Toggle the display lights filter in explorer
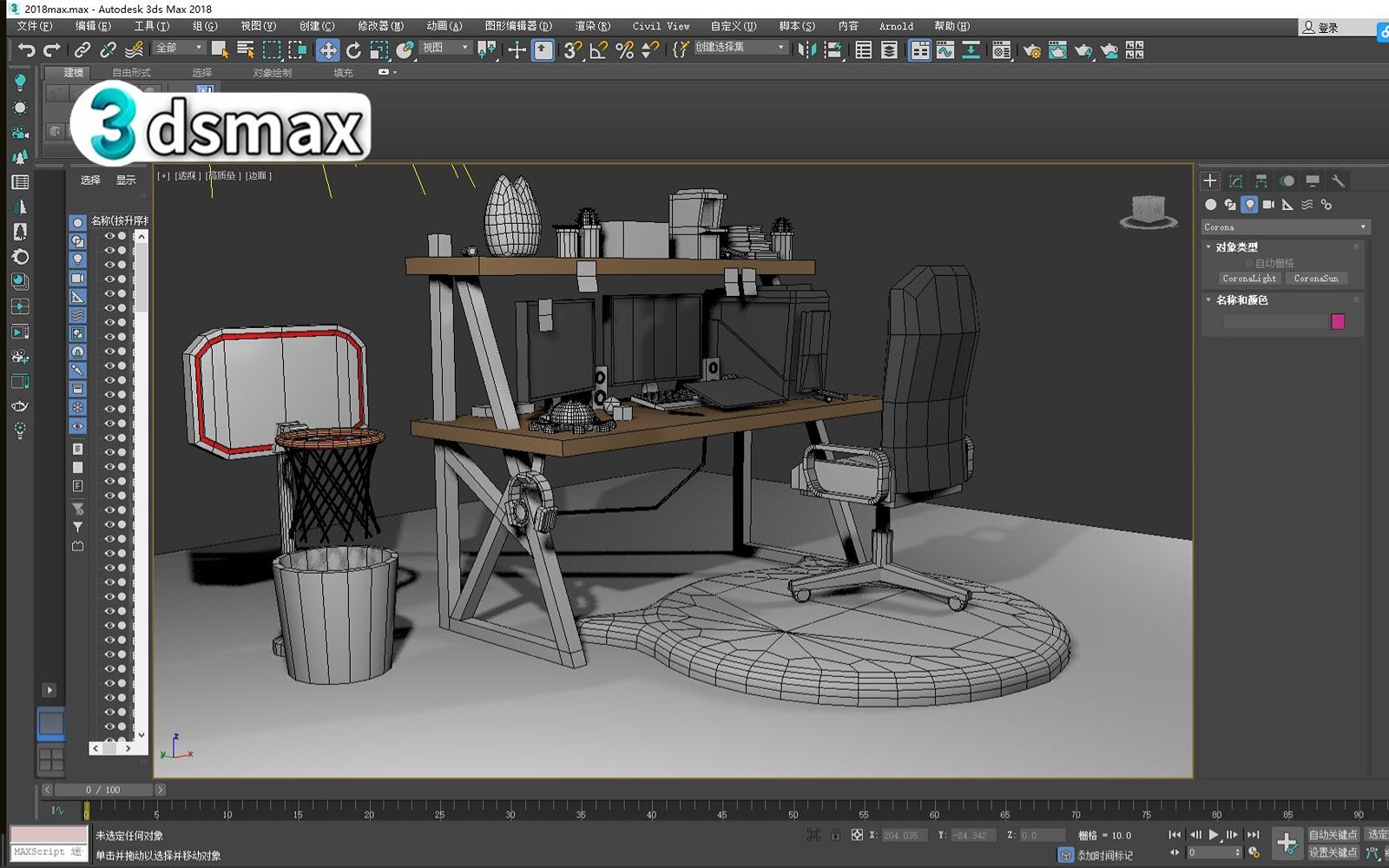This screenshot has height=868, width=1389. 77,260
